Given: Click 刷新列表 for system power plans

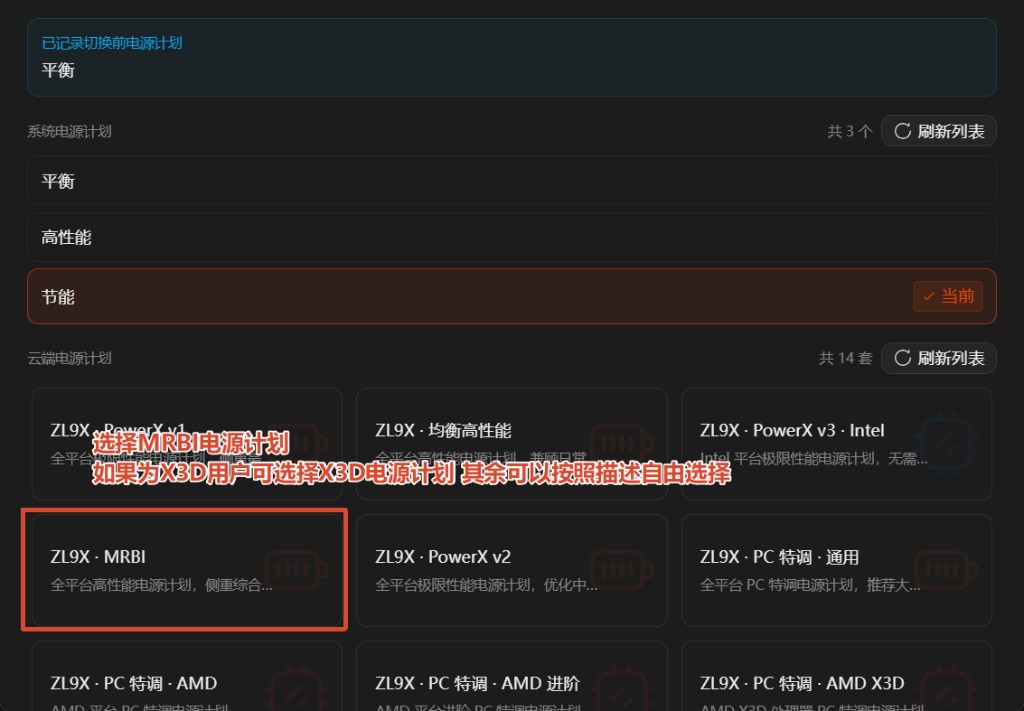Looking at the screenshot, I should tap(938, 131).
